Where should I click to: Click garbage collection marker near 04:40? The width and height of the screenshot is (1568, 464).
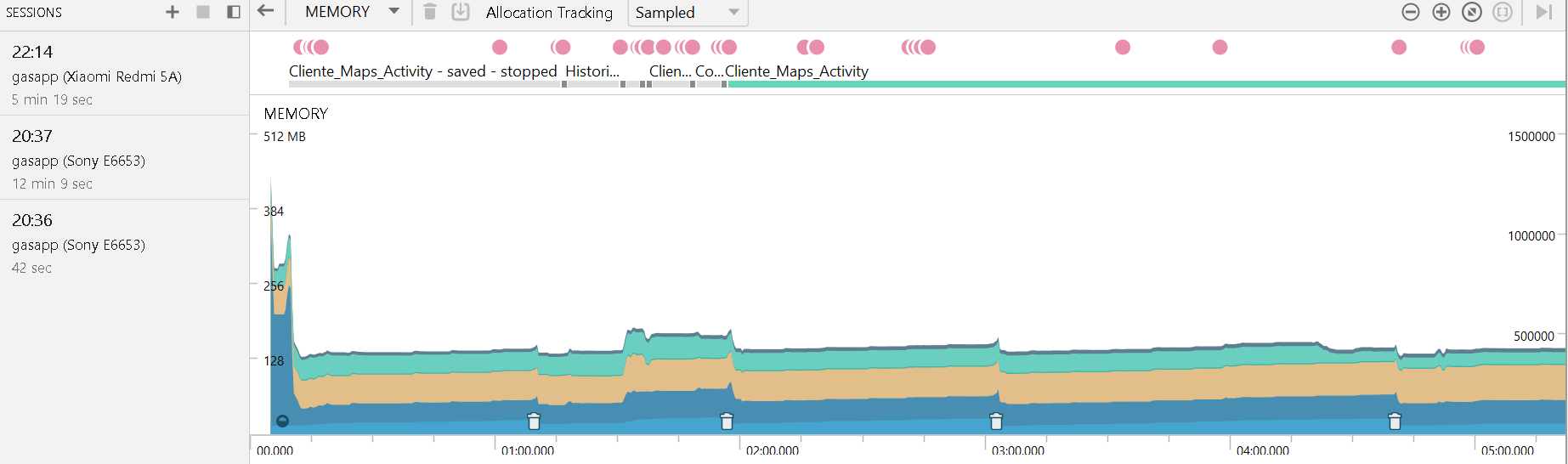pos(1395,421)
